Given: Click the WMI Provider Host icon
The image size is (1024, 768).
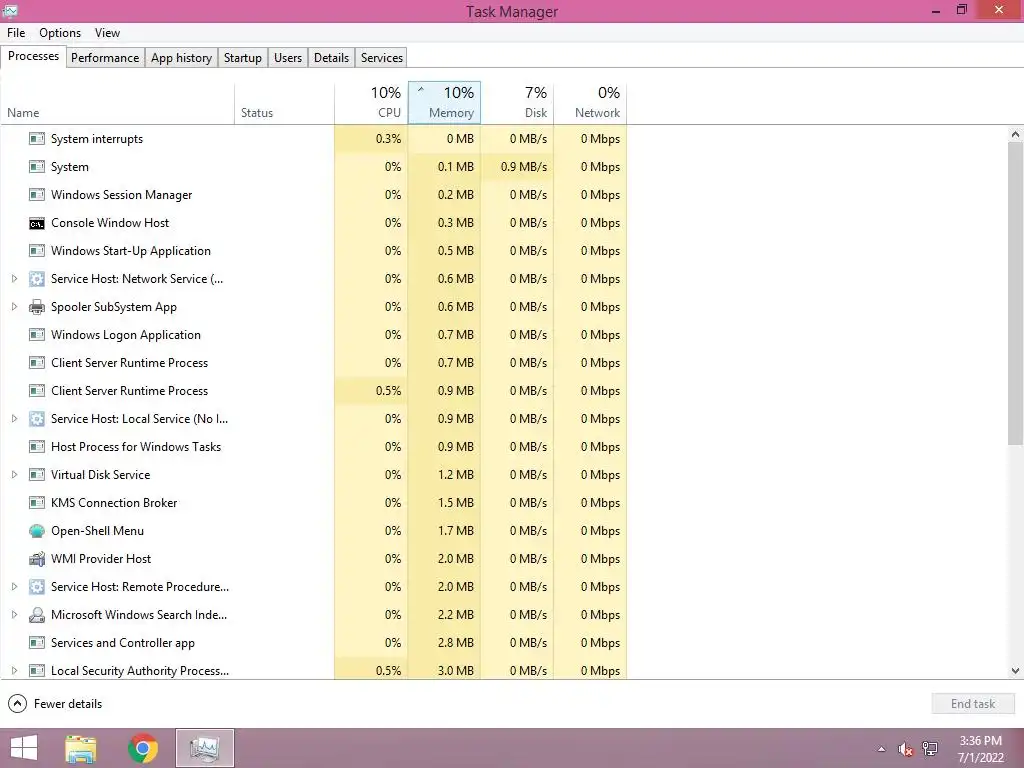Looking at the screenshot, I should click(37, 559).
